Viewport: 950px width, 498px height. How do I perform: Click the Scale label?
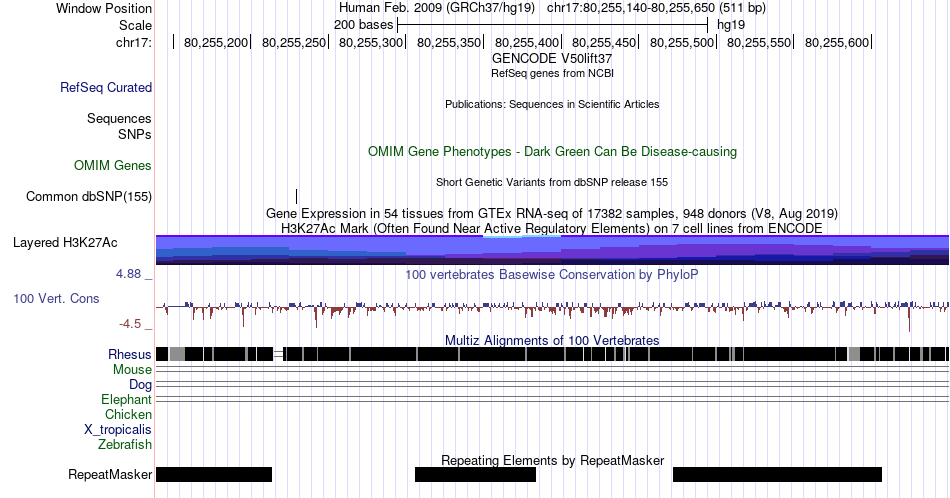tap(135, 25)
